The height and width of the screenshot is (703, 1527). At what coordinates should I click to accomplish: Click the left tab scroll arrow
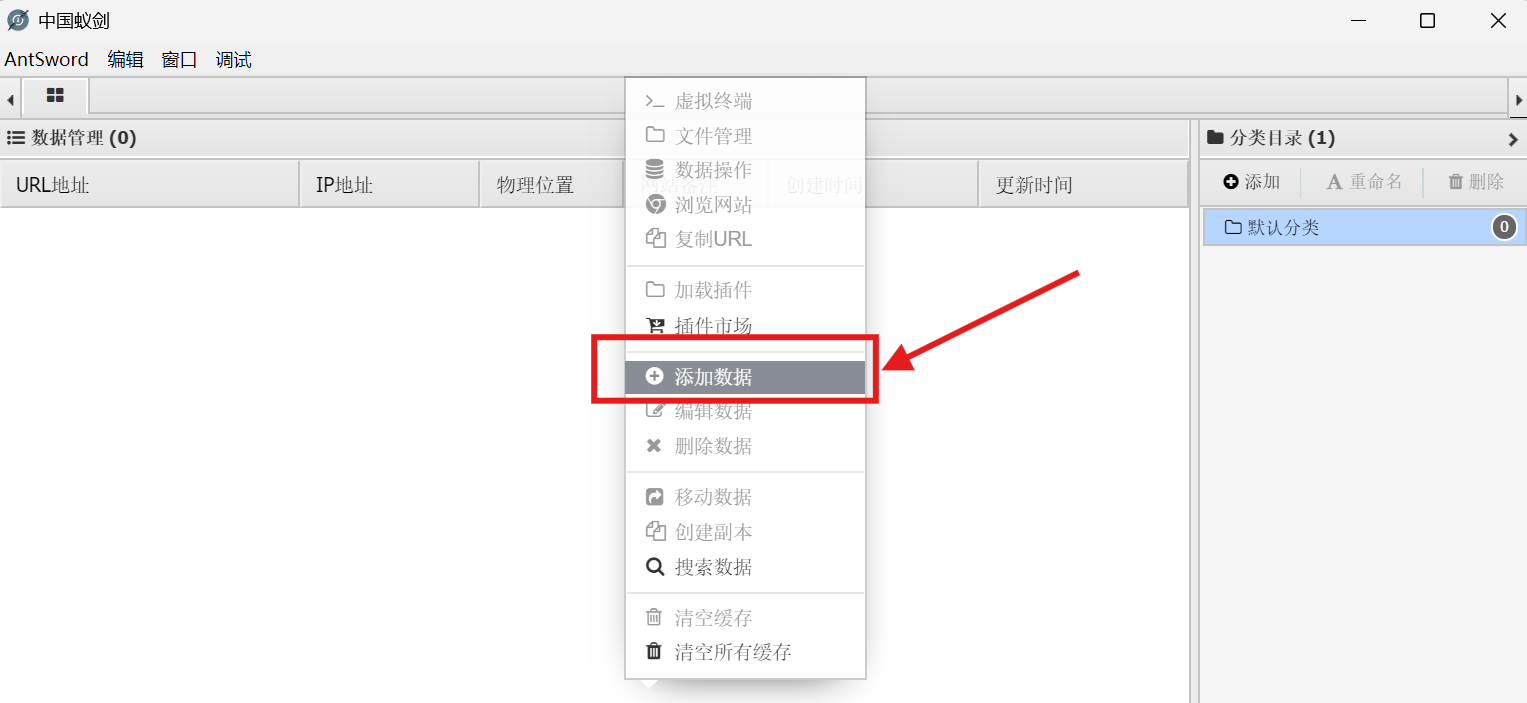10,99
